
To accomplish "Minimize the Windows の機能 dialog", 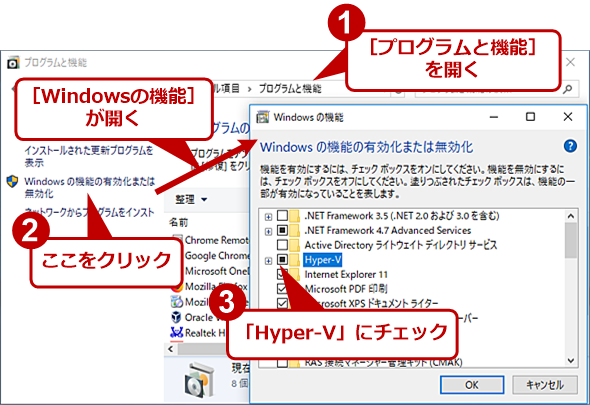I will tap(494, 117).
